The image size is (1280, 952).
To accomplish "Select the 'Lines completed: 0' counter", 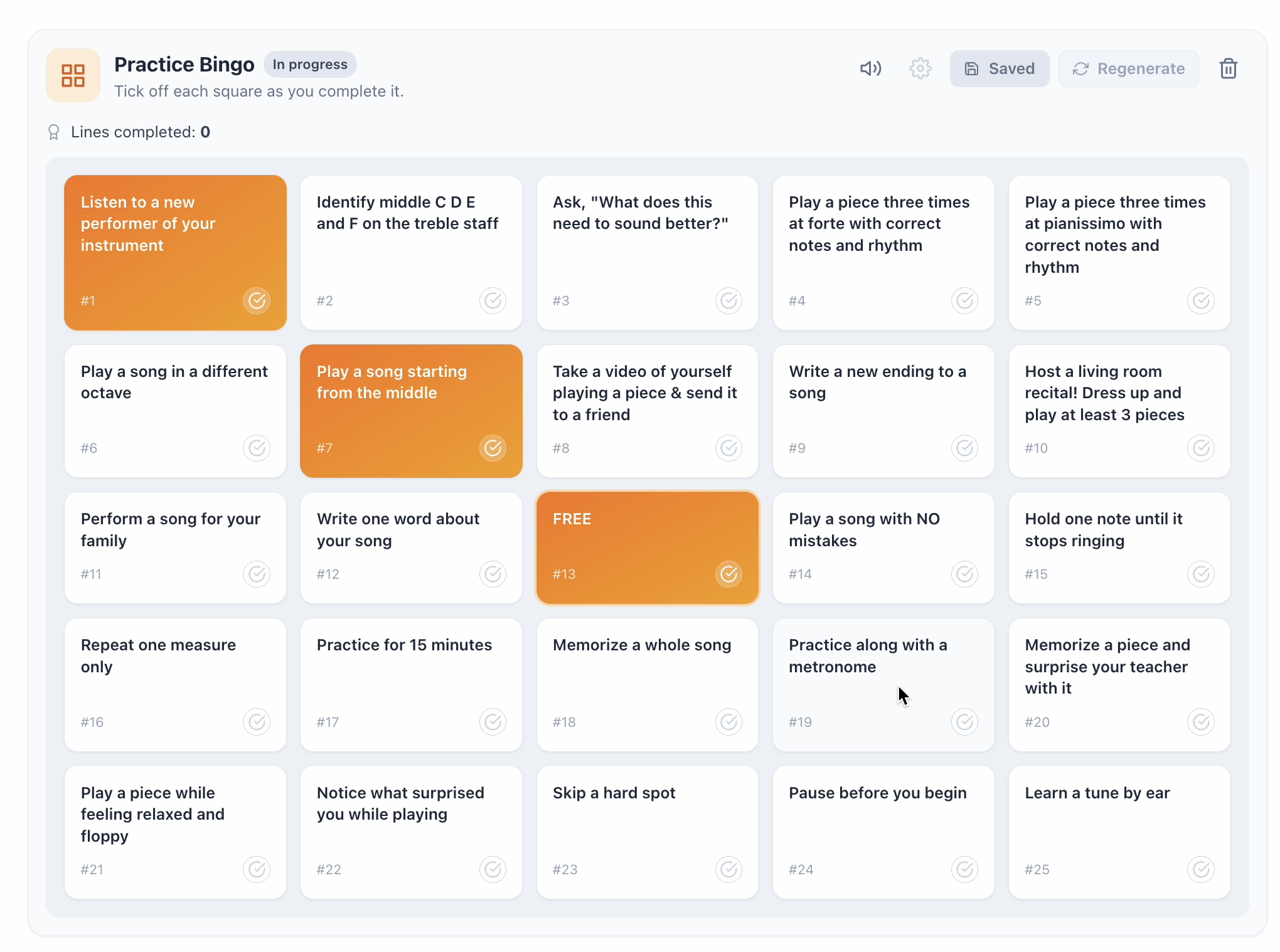I will point(140,132).
